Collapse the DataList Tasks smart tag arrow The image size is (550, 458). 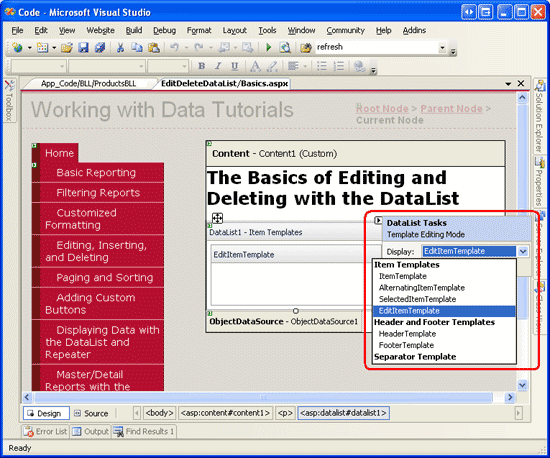378,221
